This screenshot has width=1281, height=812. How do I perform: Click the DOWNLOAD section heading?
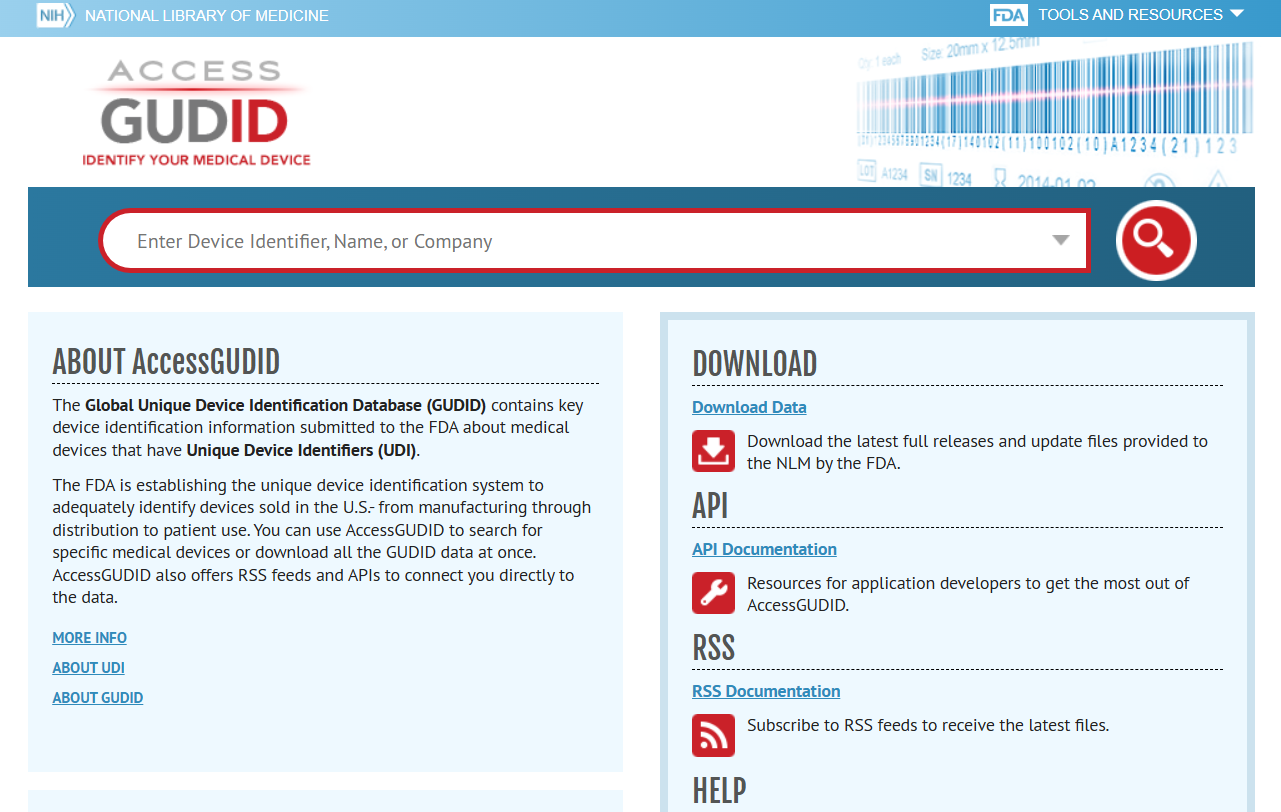tap(755, 364)
